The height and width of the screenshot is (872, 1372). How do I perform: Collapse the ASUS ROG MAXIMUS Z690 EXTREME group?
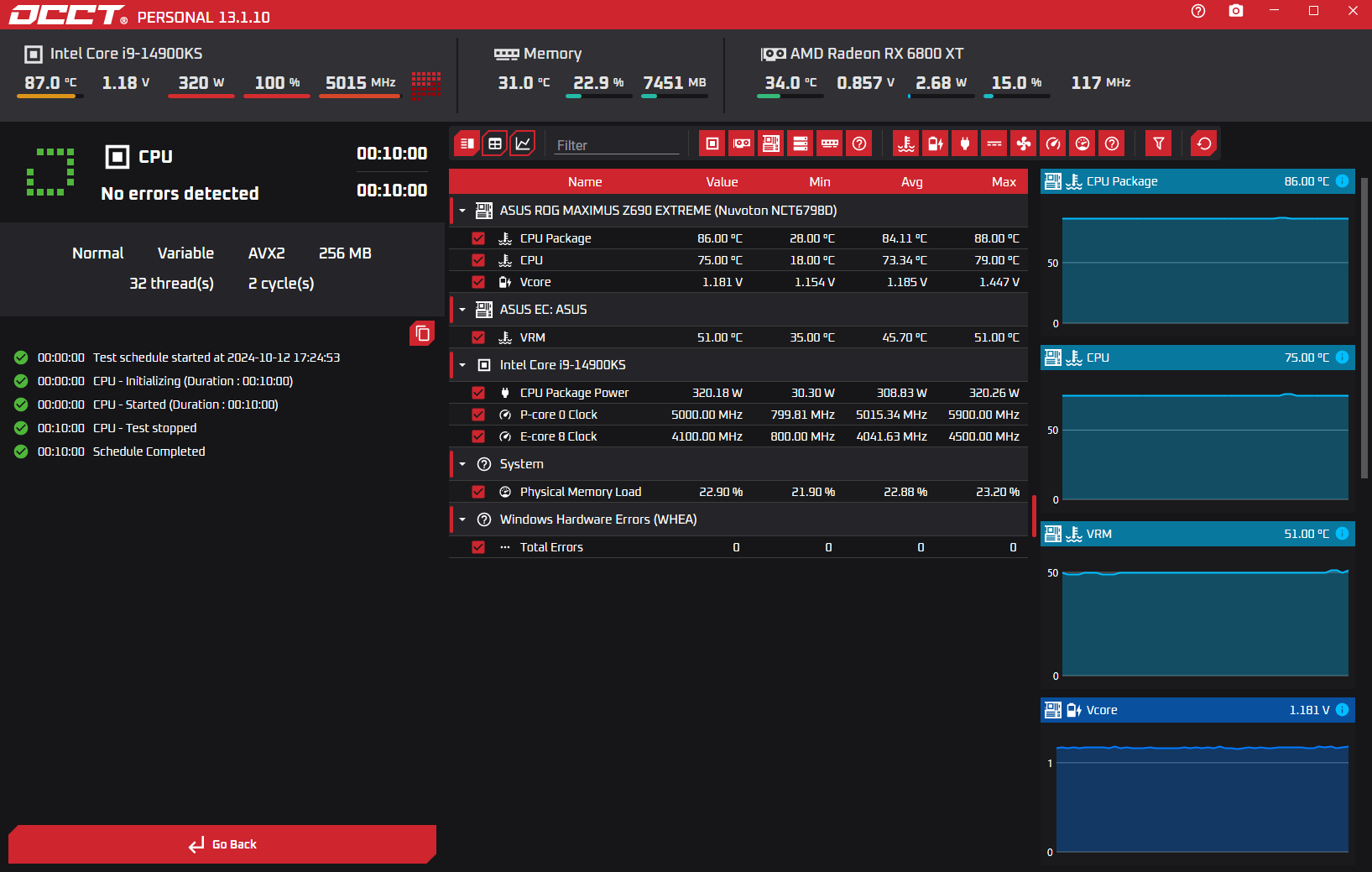pyautogui.click(x=462, y=211)
